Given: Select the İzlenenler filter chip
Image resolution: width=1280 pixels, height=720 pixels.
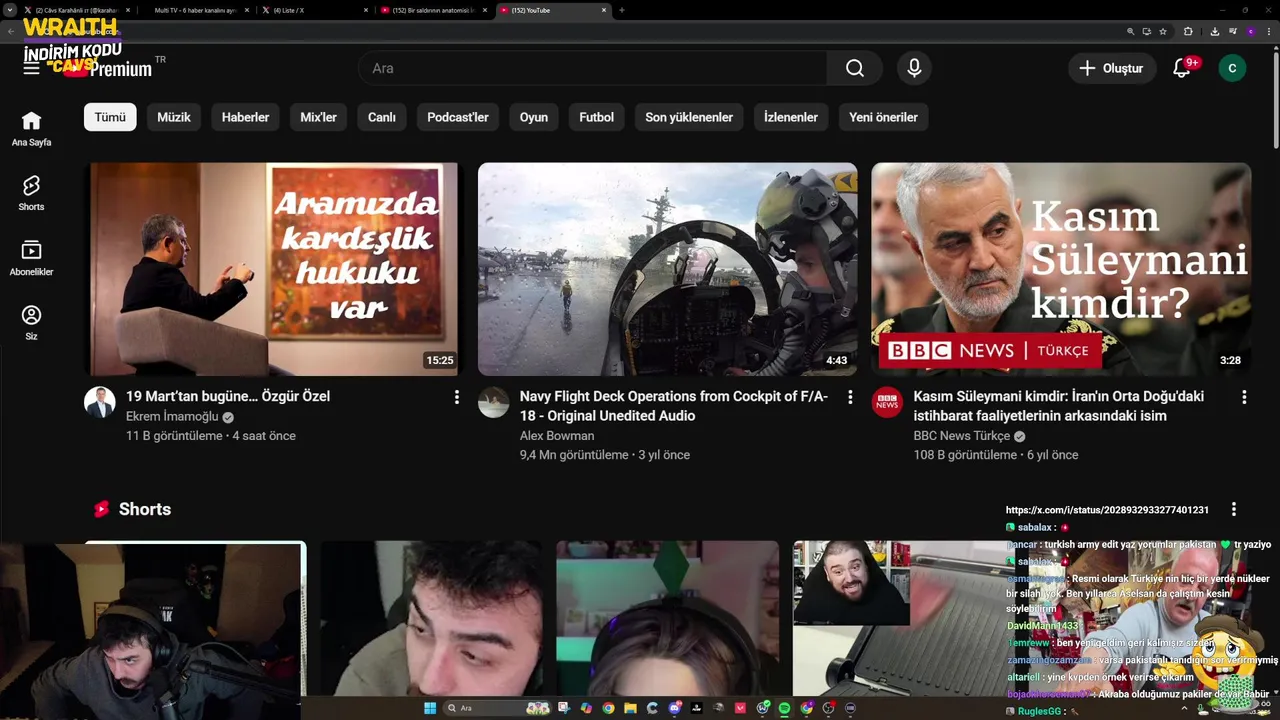Looking at the screenshot, I should tap(791, 117).
